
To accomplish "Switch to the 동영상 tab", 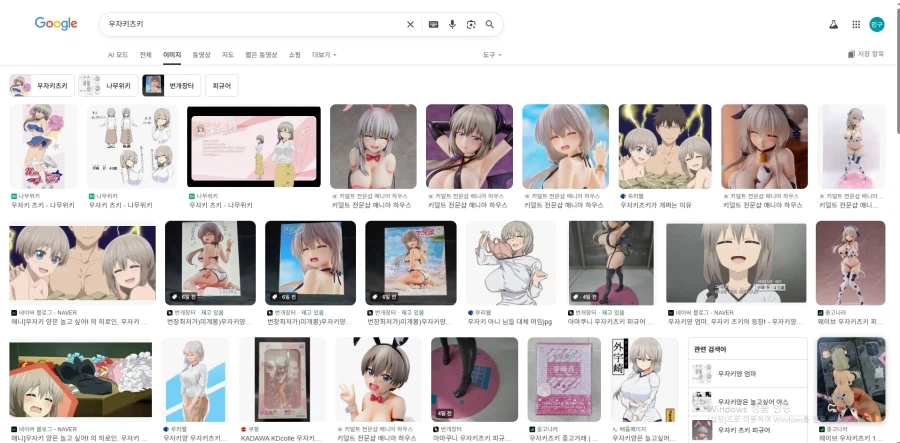I will (201, 55).
